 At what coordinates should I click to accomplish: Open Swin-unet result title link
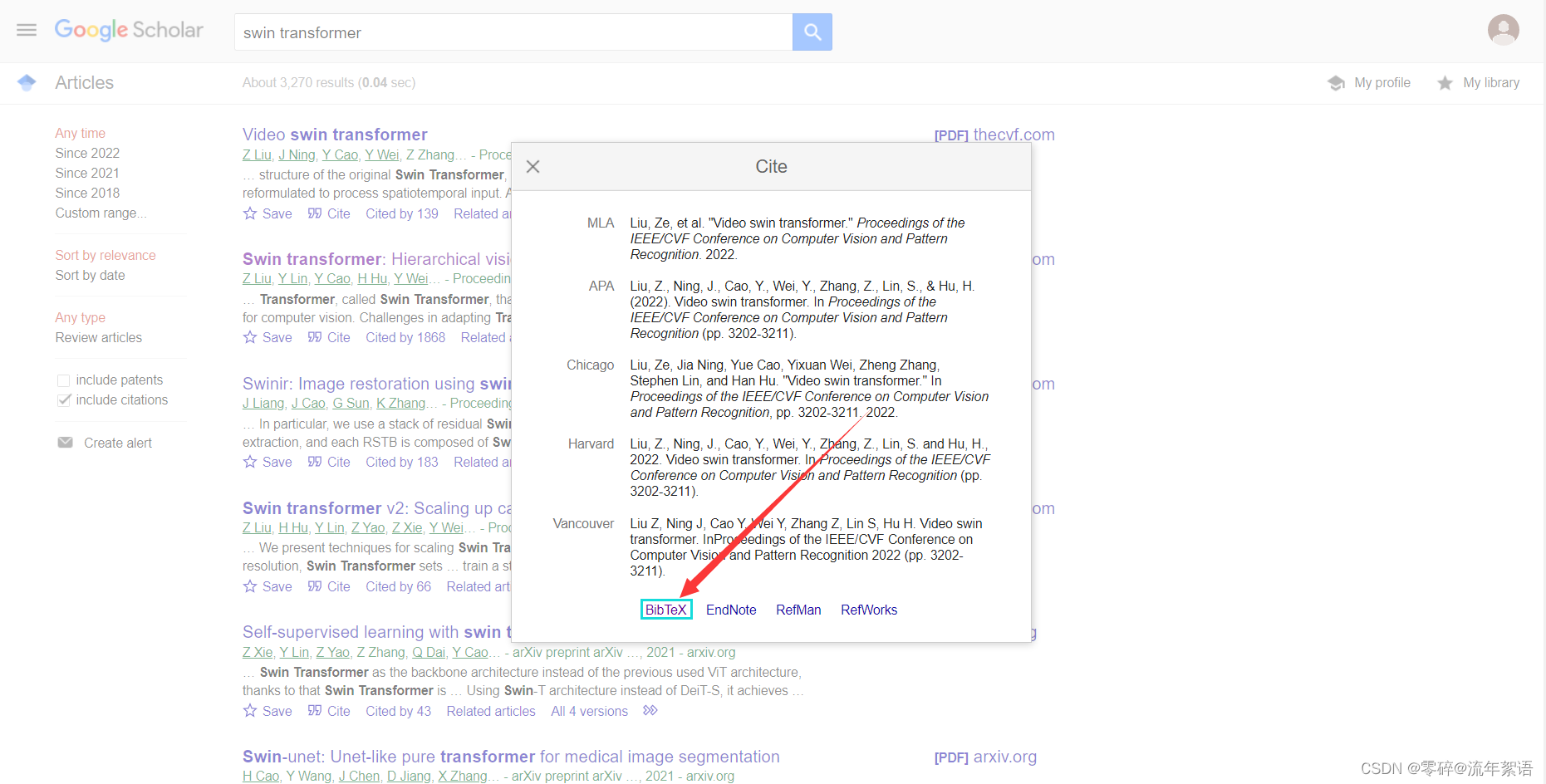pyautogui.click(x=511, y=757)
